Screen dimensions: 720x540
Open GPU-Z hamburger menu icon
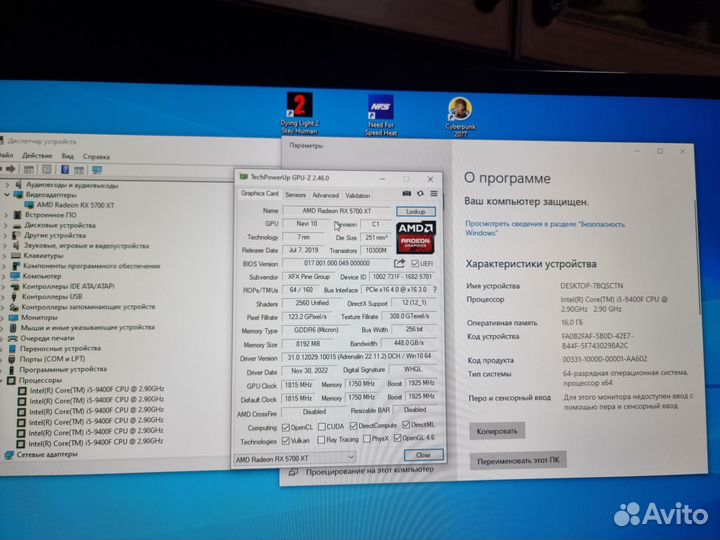(433, 194)
